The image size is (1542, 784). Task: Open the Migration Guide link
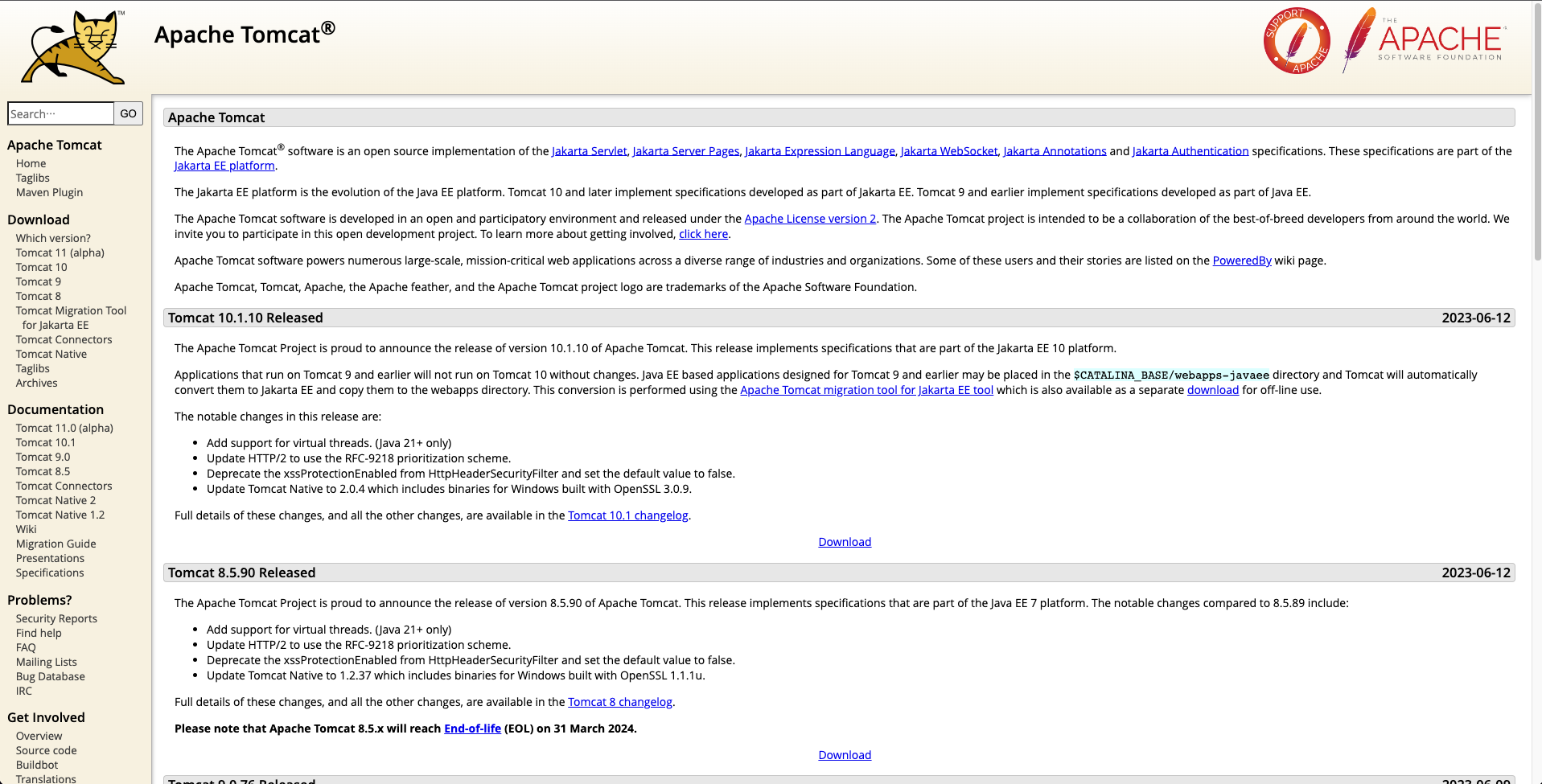[56, 544]
